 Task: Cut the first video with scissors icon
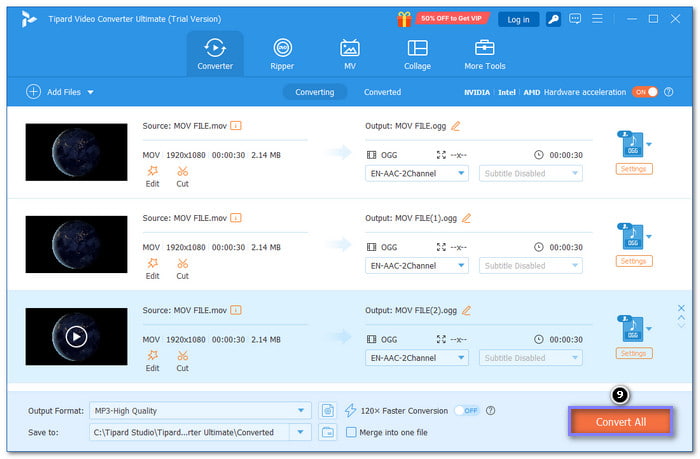click(x=182, y=176)
